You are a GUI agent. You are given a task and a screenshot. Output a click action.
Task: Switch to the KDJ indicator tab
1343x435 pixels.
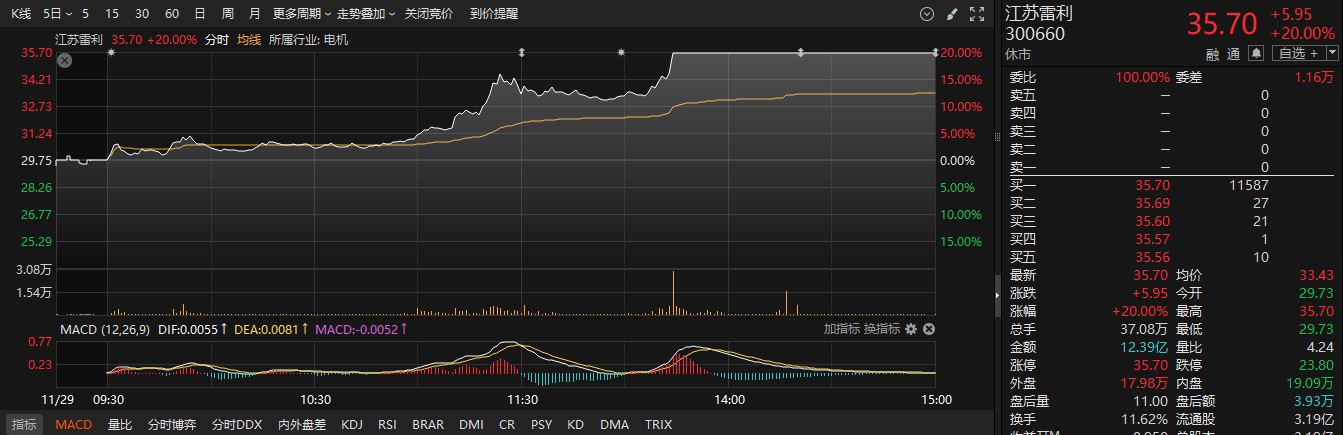coord(351,424)
